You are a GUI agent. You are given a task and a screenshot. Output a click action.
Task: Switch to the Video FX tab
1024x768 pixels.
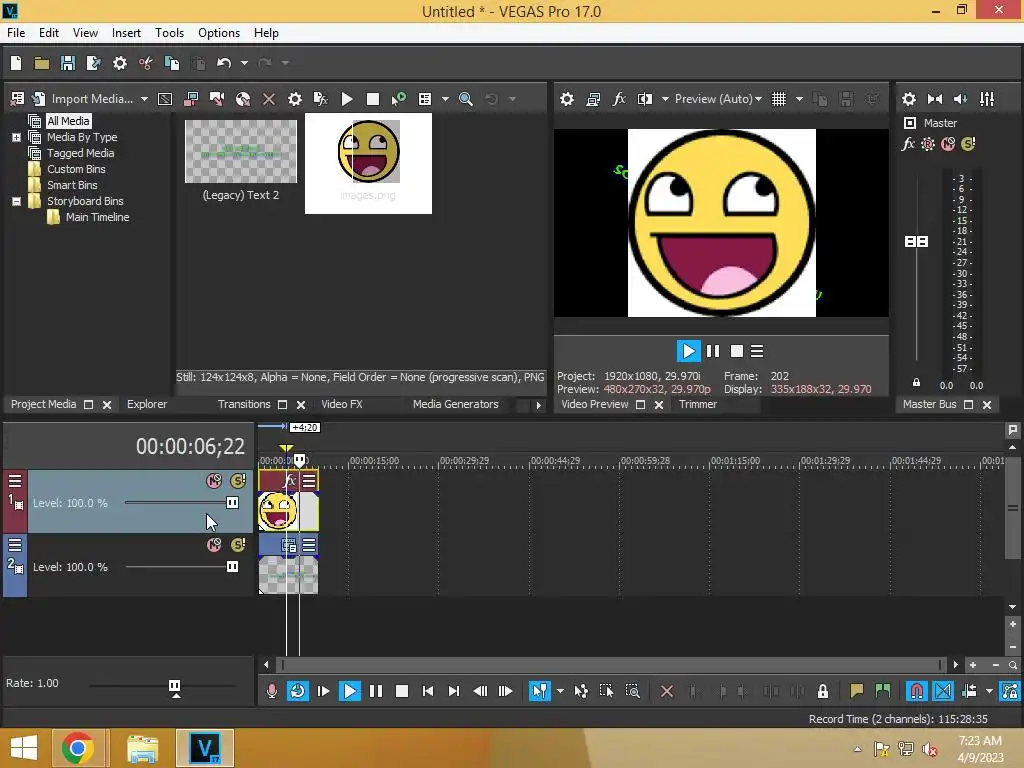(342, 404)
